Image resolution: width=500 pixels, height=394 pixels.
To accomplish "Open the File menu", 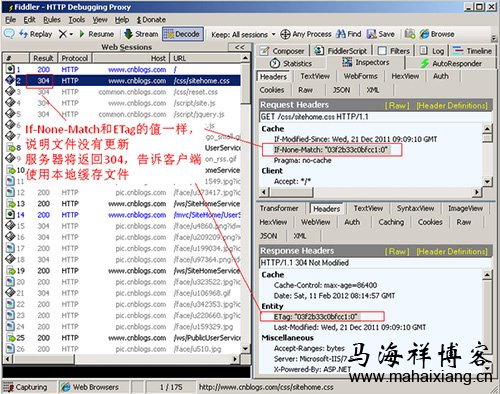I will (x=11, y=20).
